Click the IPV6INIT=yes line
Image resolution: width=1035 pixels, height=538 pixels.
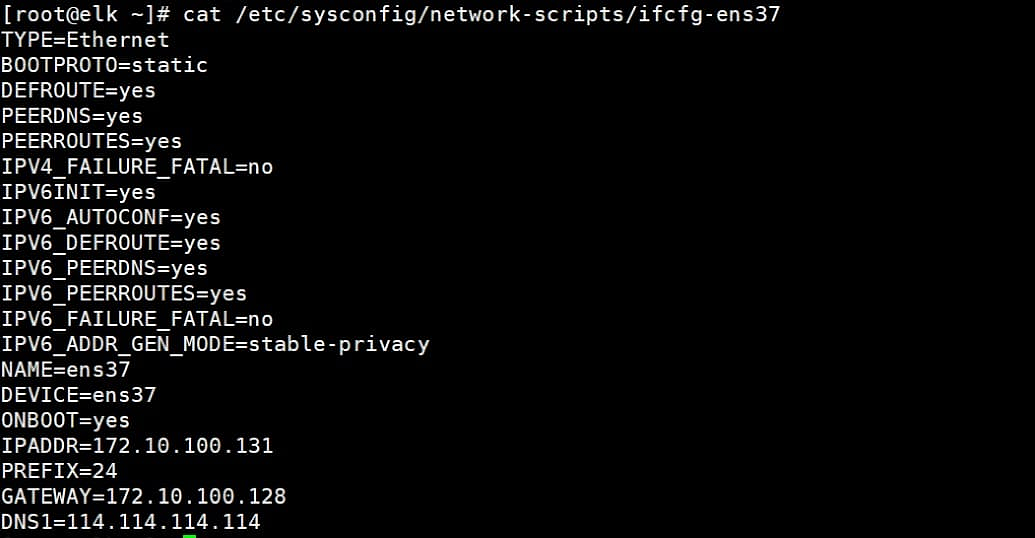(78, 192)
